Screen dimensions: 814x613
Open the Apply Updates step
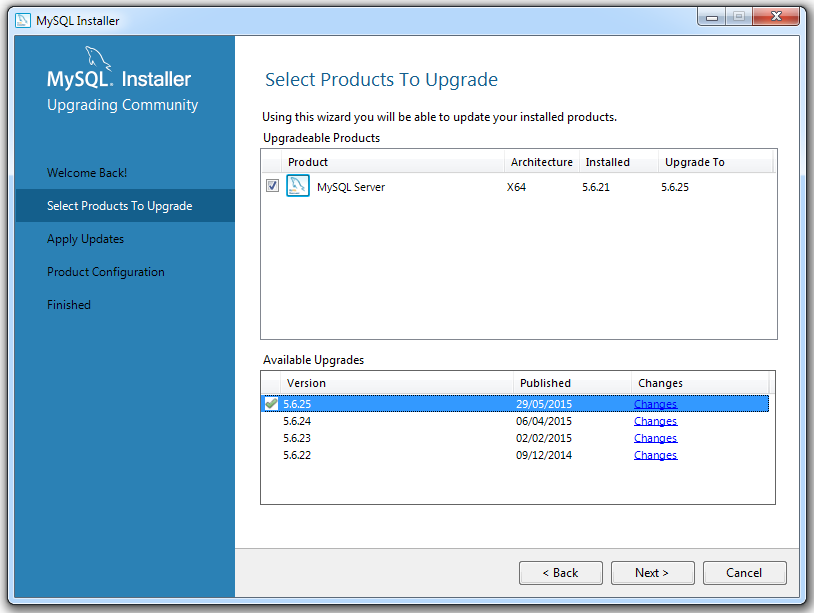point(85,239)
